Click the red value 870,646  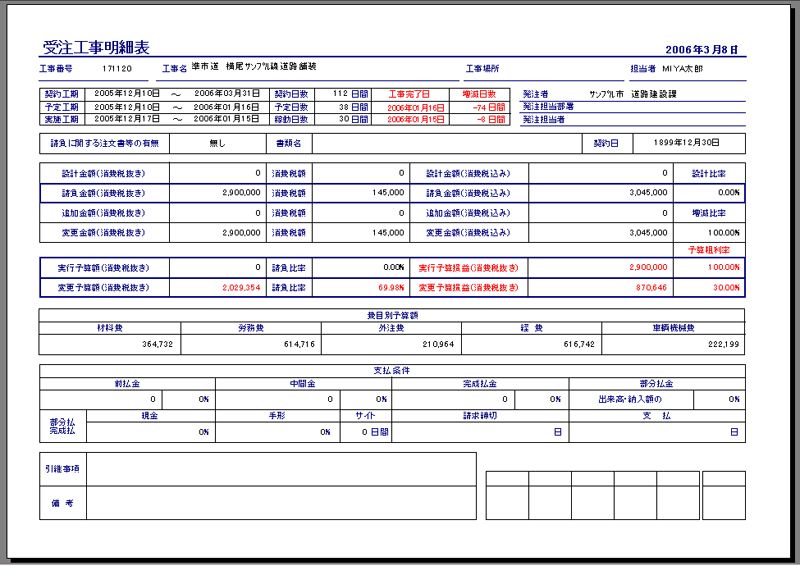652,288
